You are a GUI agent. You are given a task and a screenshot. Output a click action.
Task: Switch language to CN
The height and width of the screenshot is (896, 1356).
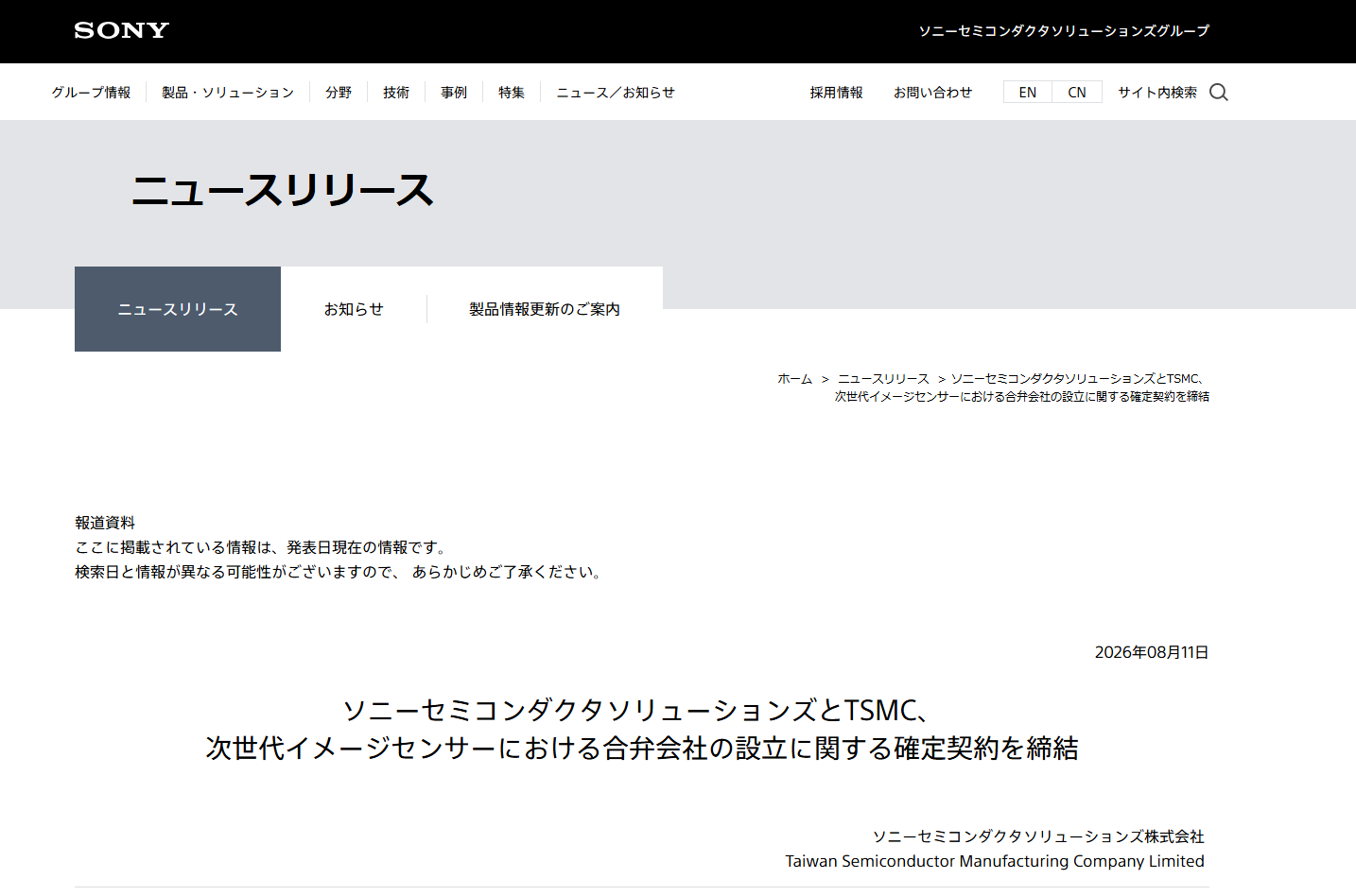(x=1077, y=92)
